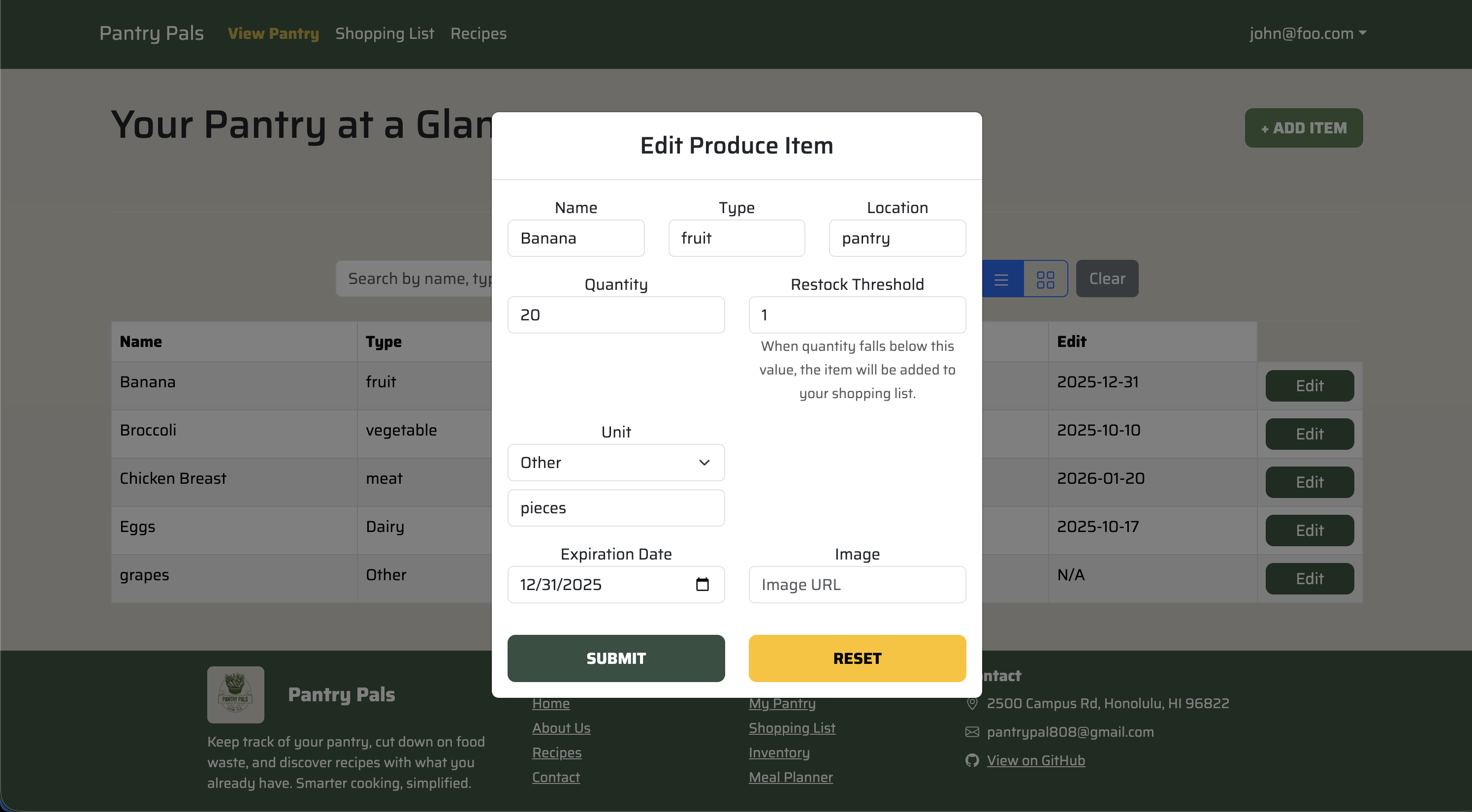Switch to the grid view toggle
The image size is (1472, 812).
coord(1046,279)
